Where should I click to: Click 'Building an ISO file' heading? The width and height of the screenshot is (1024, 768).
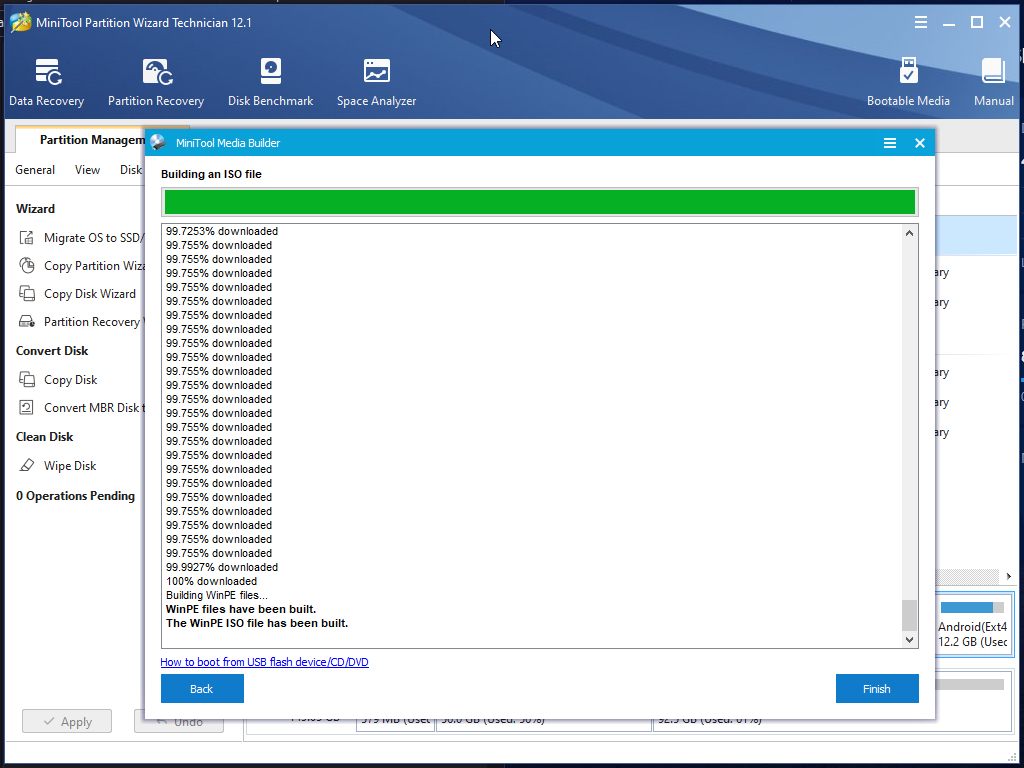click(x=212, y=174)
